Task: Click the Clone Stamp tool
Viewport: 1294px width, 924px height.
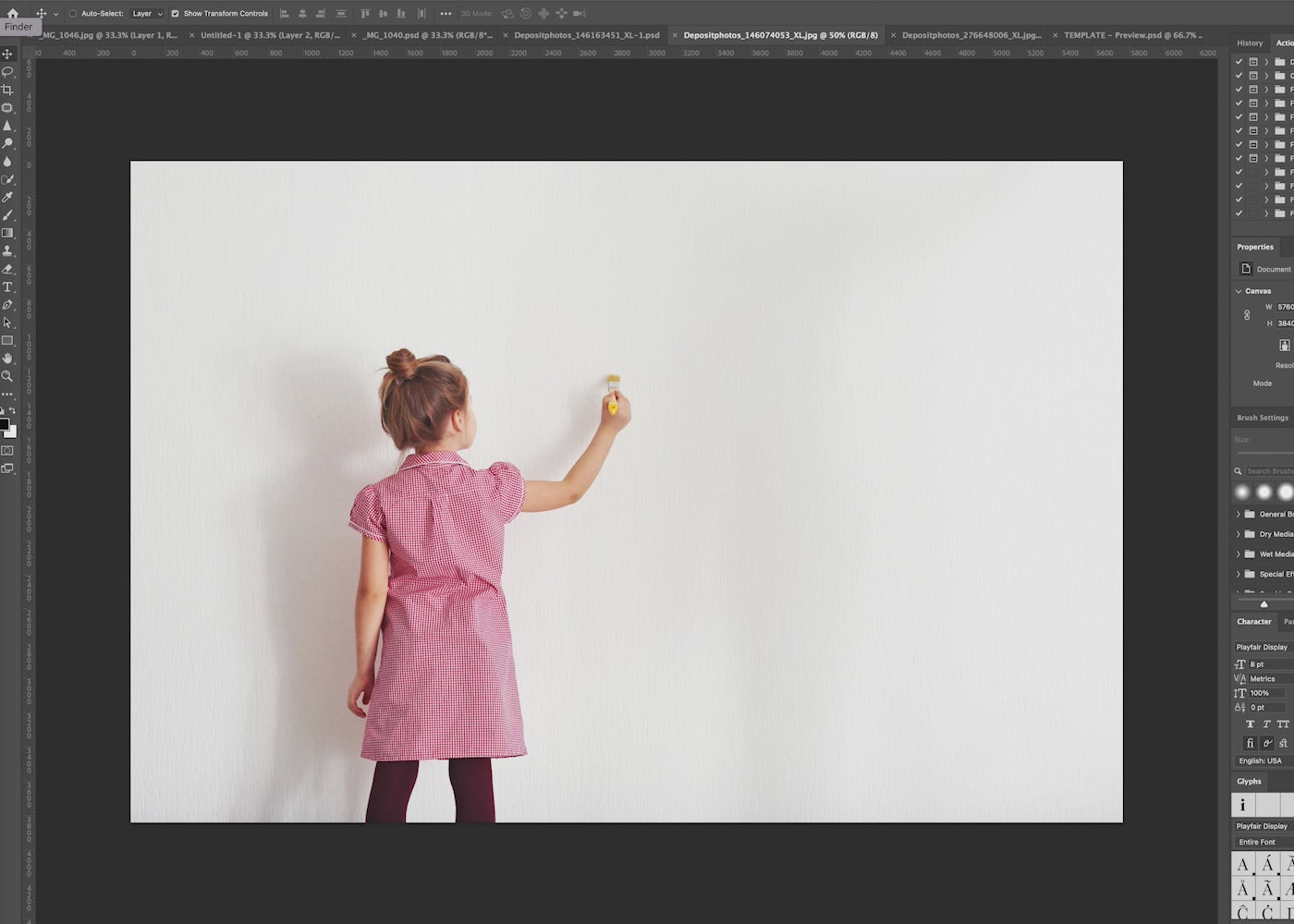Action: 7,251
